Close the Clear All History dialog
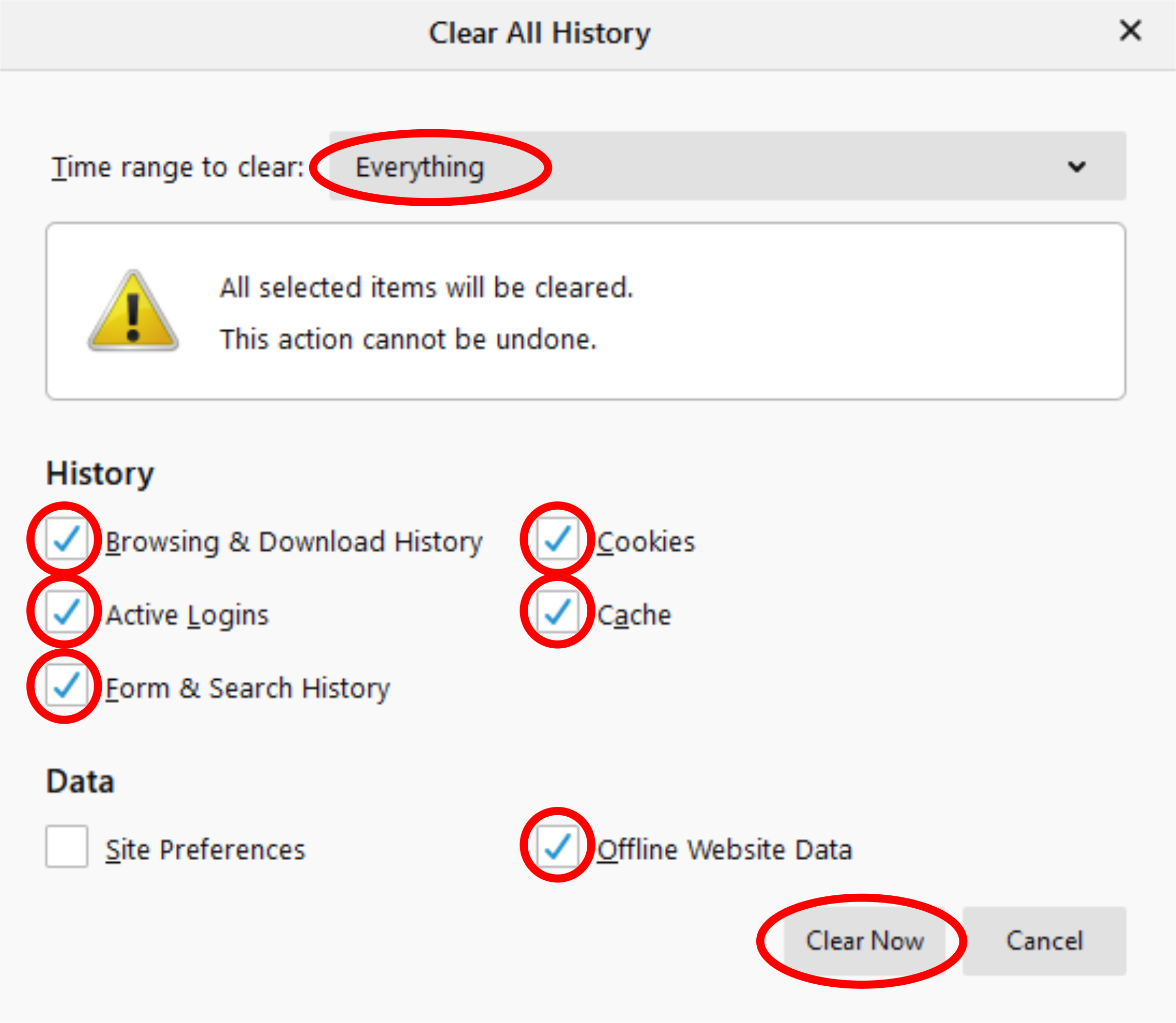1176x1023 pixels. (1130, 31)
